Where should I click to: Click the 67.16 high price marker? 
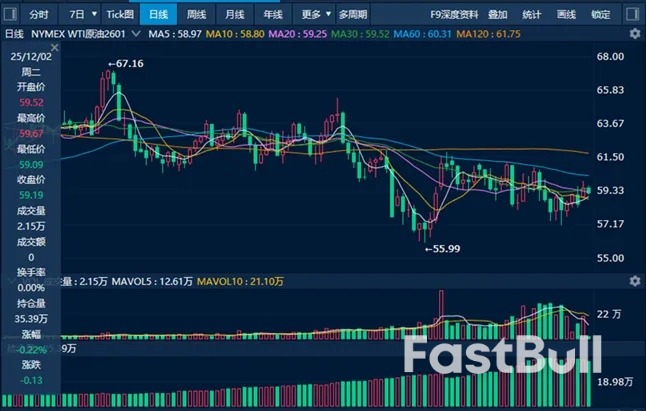[126, 64]
